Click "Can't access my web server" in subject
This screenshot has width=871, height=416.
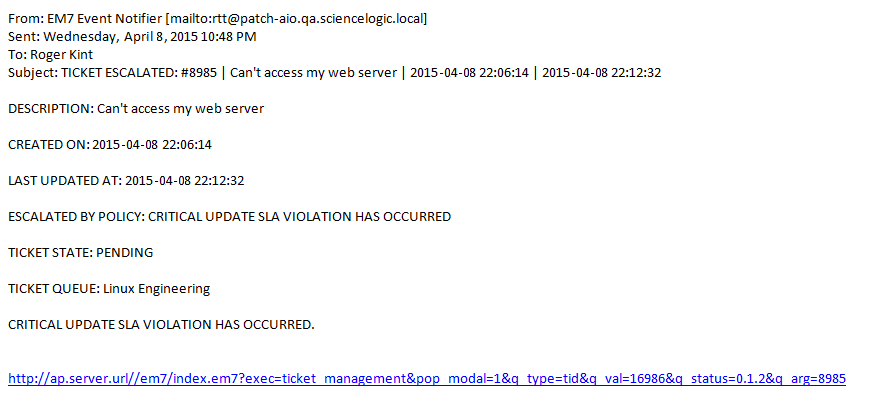tap(309, 73)
